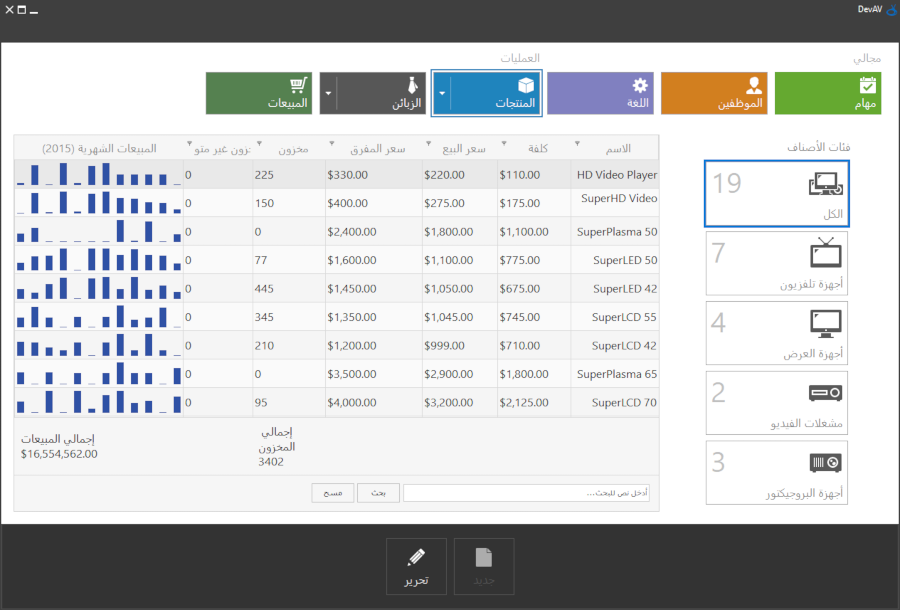Open the الزبائن (Customers) tie tile
This screenshot has height=610, width=900.
tap(380, 93)
